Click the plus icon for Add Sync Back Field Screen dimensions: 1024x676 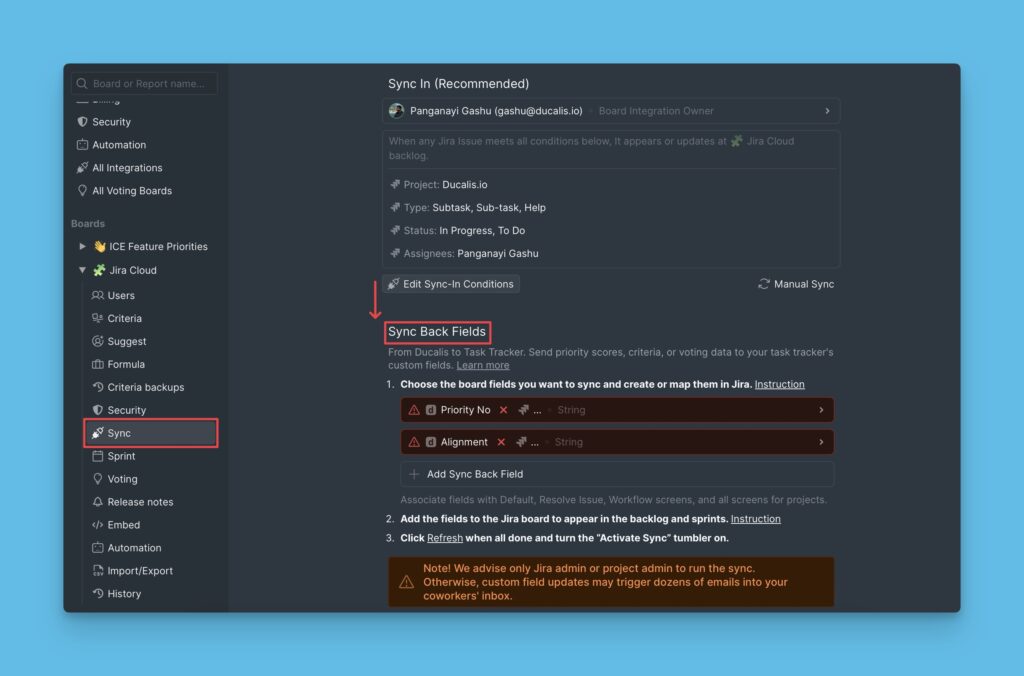tap(414, 474)
